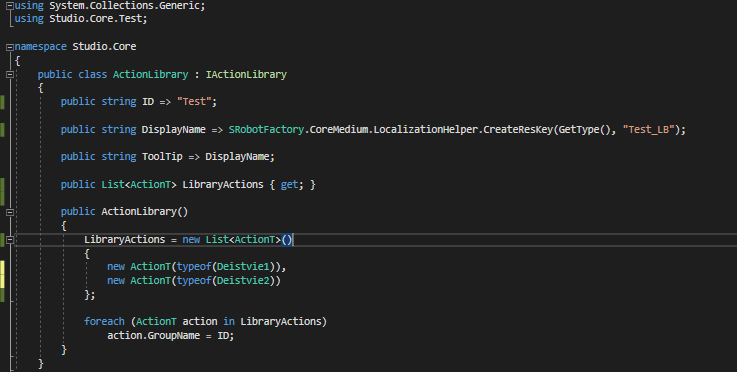This screenshot has width=737, height=372.
Task: Click the ToolTip property name
Action: pos(162,157)
